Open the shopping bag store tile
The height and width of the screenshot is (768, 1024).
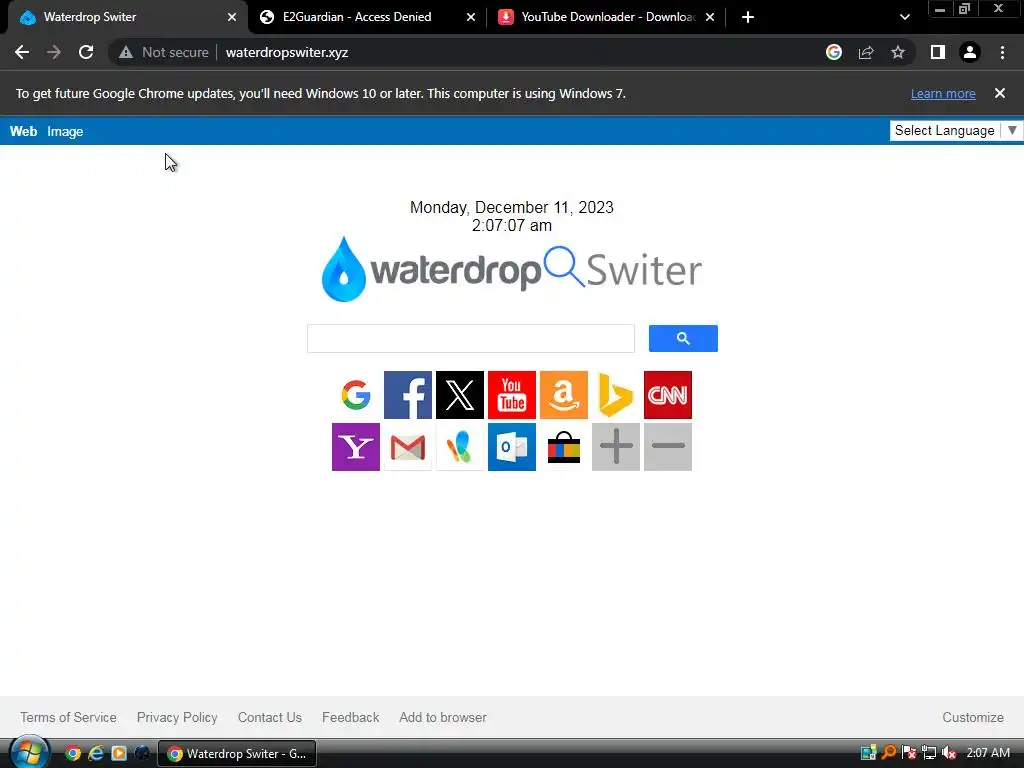click(x=564, y=447)
